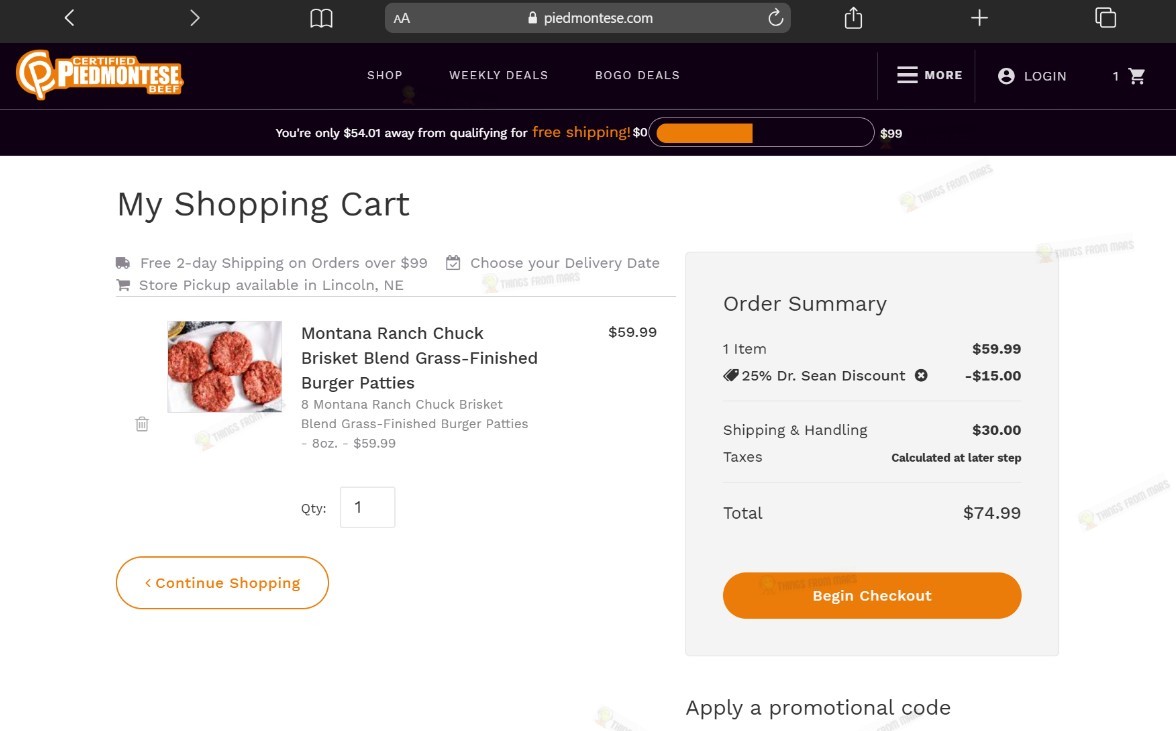1176x731 pixels.
Task: Reload the page with the refresh icon
Action: pyautogui.click(x=776, y=17)
